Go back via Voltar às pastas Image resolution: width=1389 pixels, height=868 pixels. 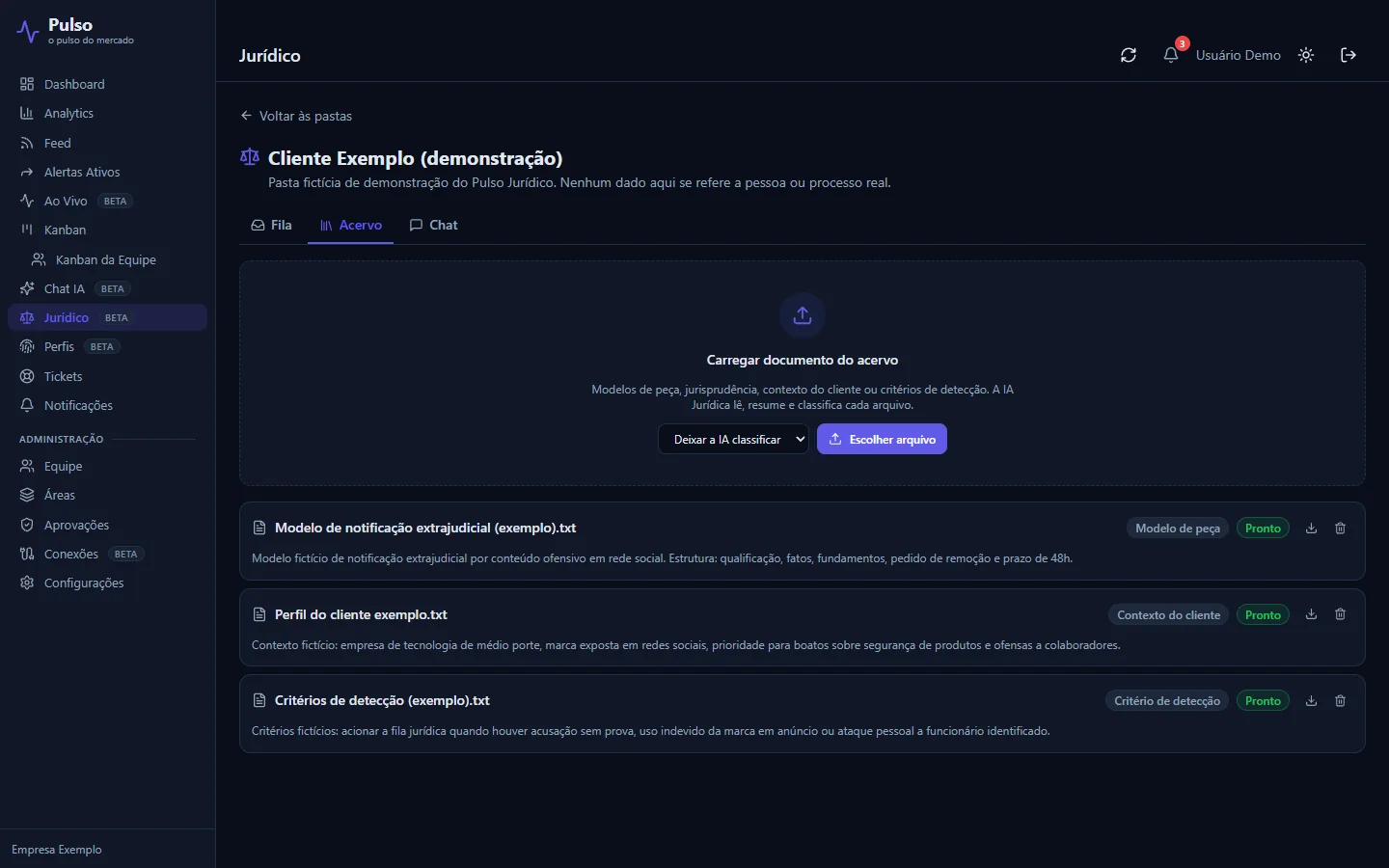296,116
